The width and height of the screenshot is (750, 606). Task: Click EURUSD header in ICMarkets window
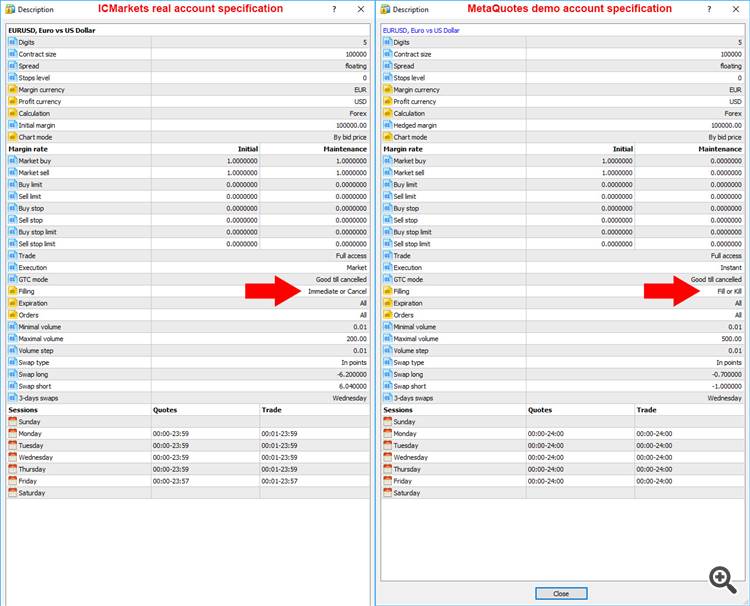tap(52, 30)
